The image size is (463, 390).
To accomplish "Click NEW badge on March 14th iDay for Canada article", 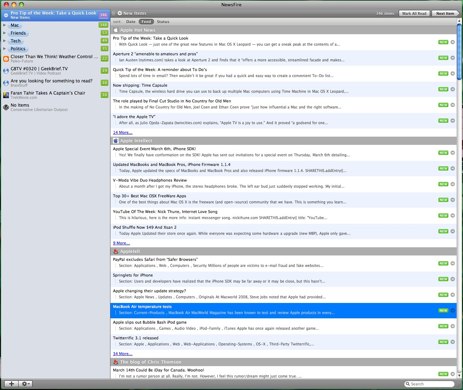I will (443, 374).
